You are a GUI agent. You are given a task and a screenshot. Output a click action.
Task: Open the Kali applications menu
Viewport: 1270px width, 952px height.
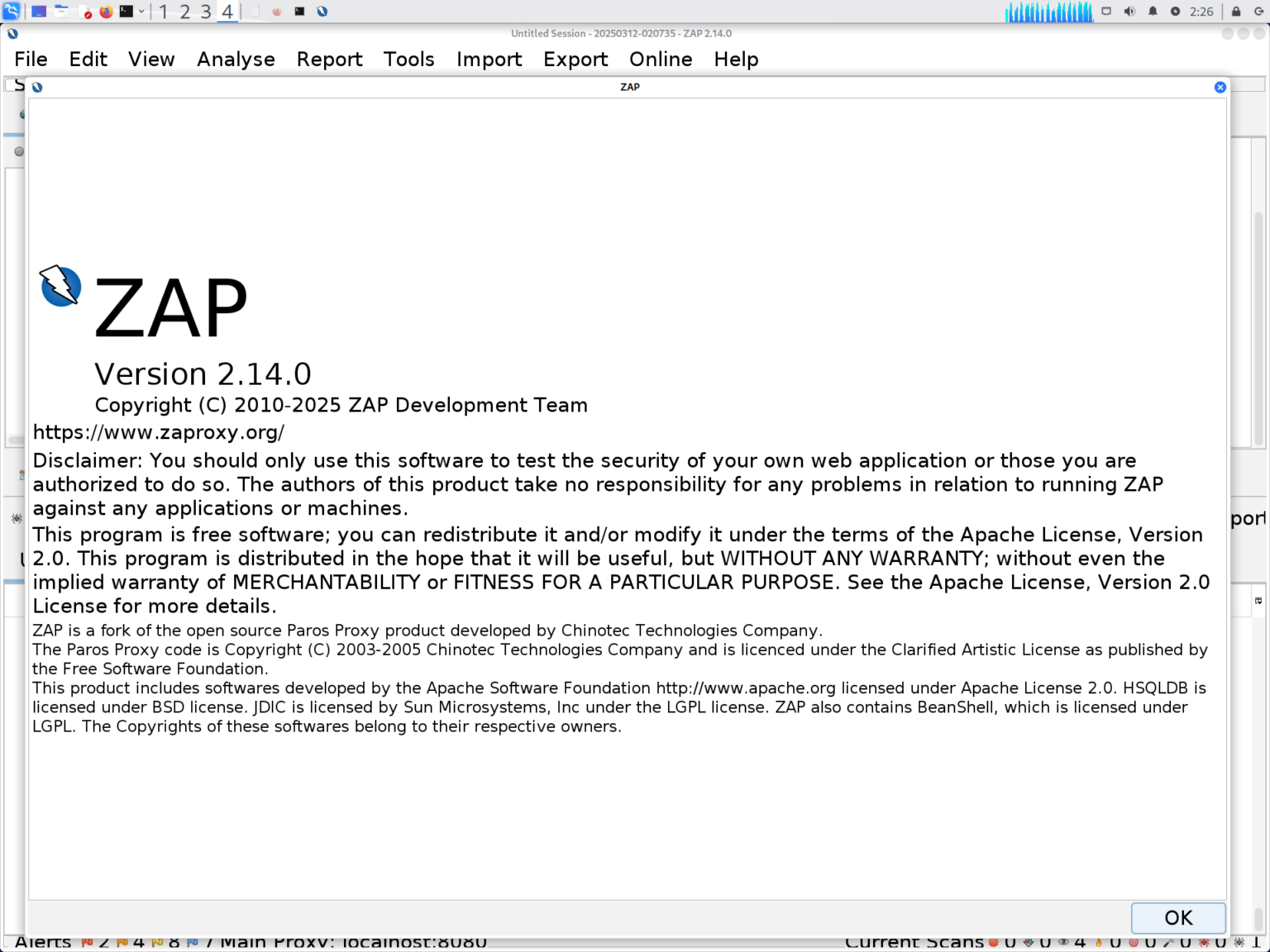point(11,12)
